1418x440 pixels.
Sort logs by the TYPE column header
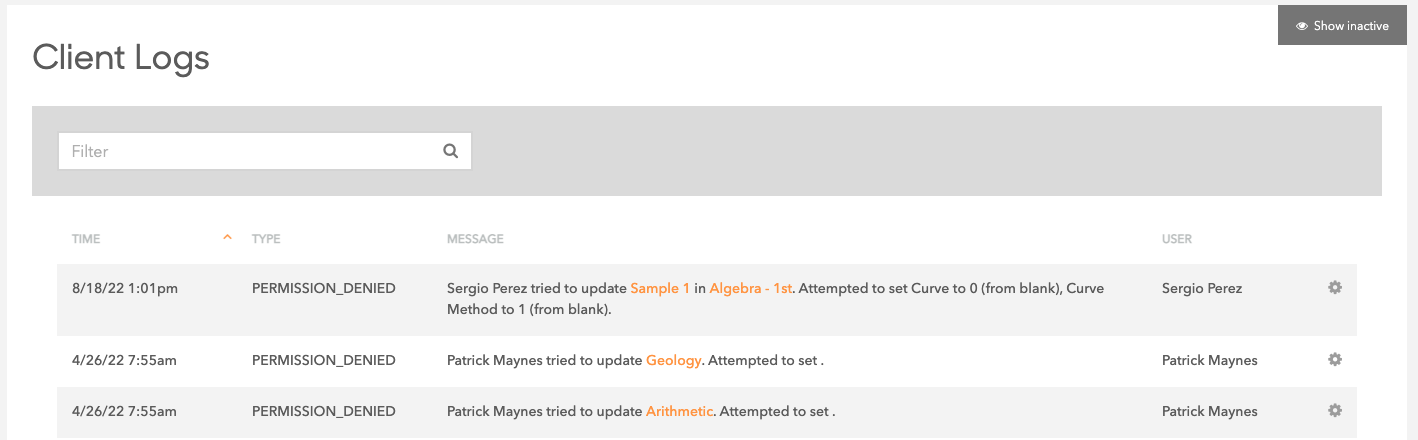(x=266, y=240)
